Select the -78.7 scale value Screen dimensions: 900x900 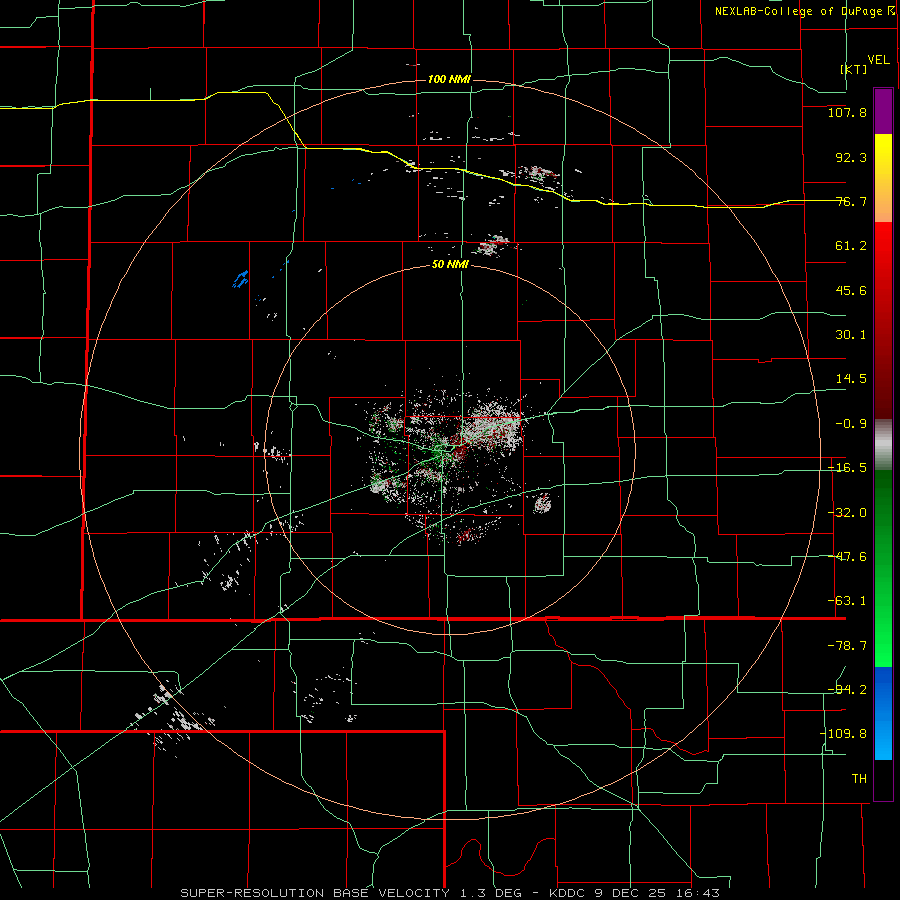pyautogui.click(x=847, y=646)
